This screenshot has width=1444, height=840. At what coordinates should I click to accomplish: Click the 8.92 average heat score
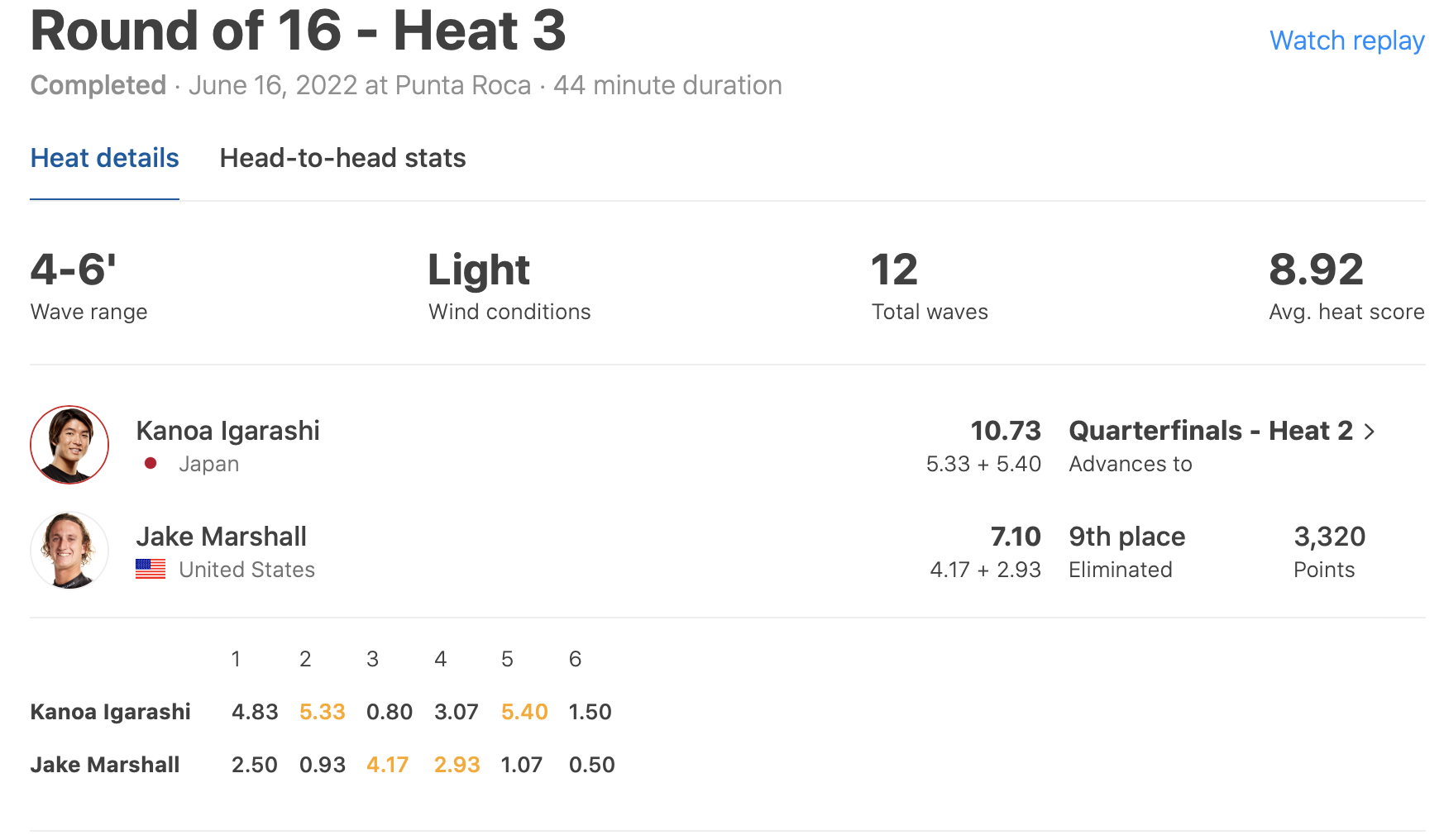1316,270
